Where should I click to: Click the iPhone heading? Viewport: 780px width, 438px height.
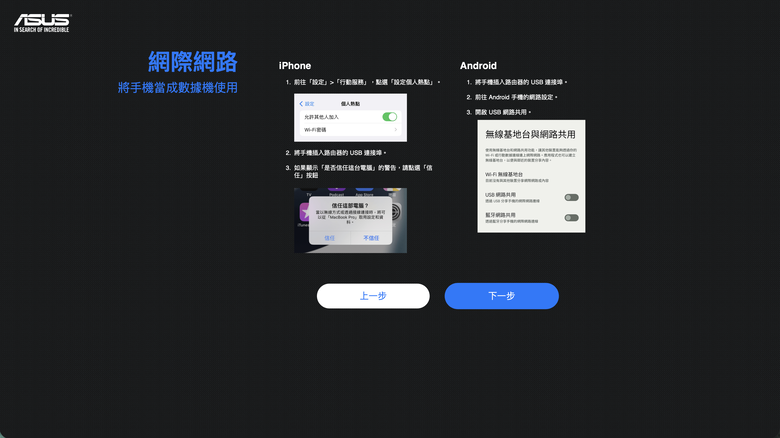click(x=294, y=66)
